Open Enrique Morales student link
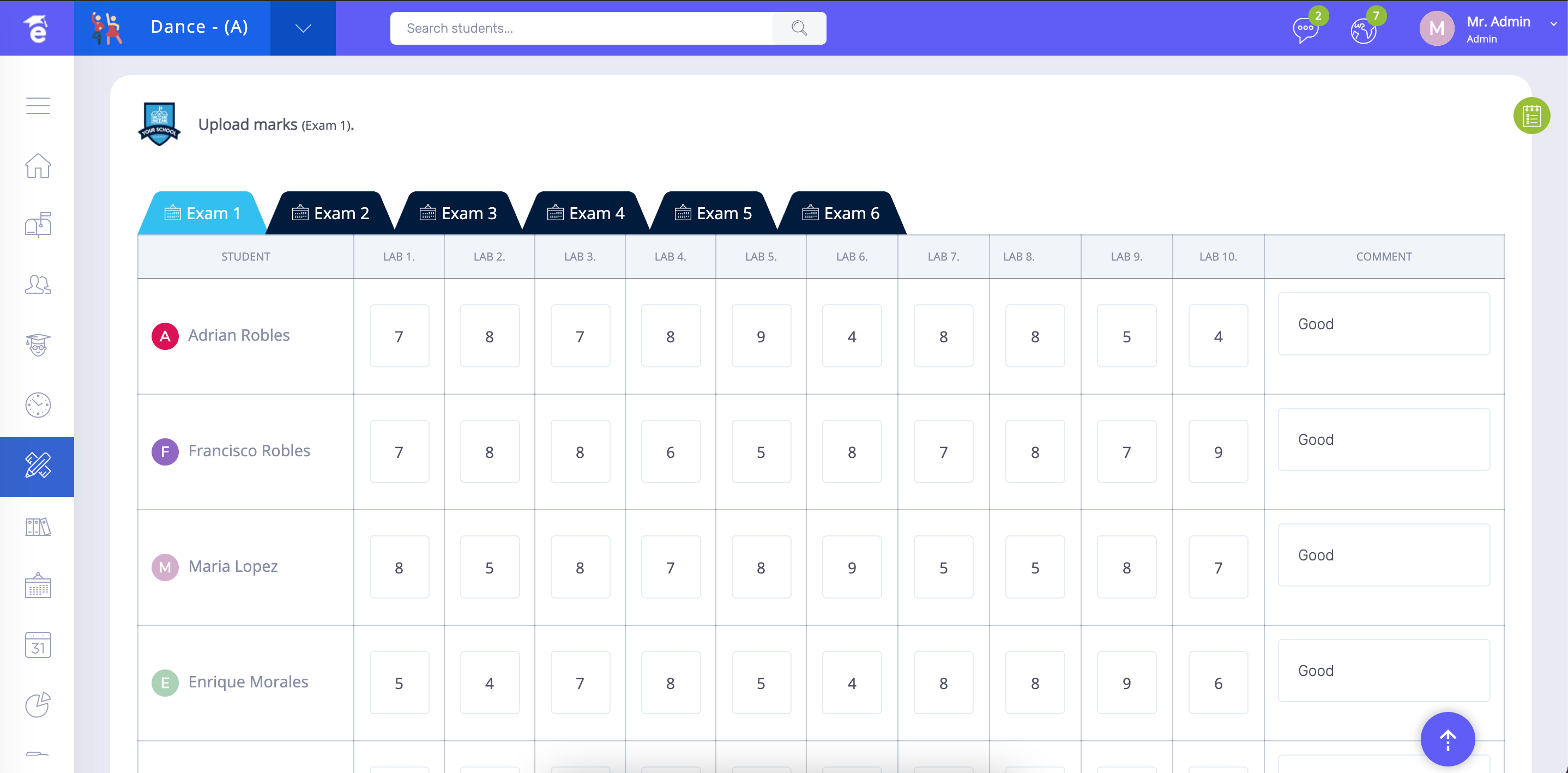Image resolution: width=1568 pixels, height=773 pixels. [x=249, y=683]
